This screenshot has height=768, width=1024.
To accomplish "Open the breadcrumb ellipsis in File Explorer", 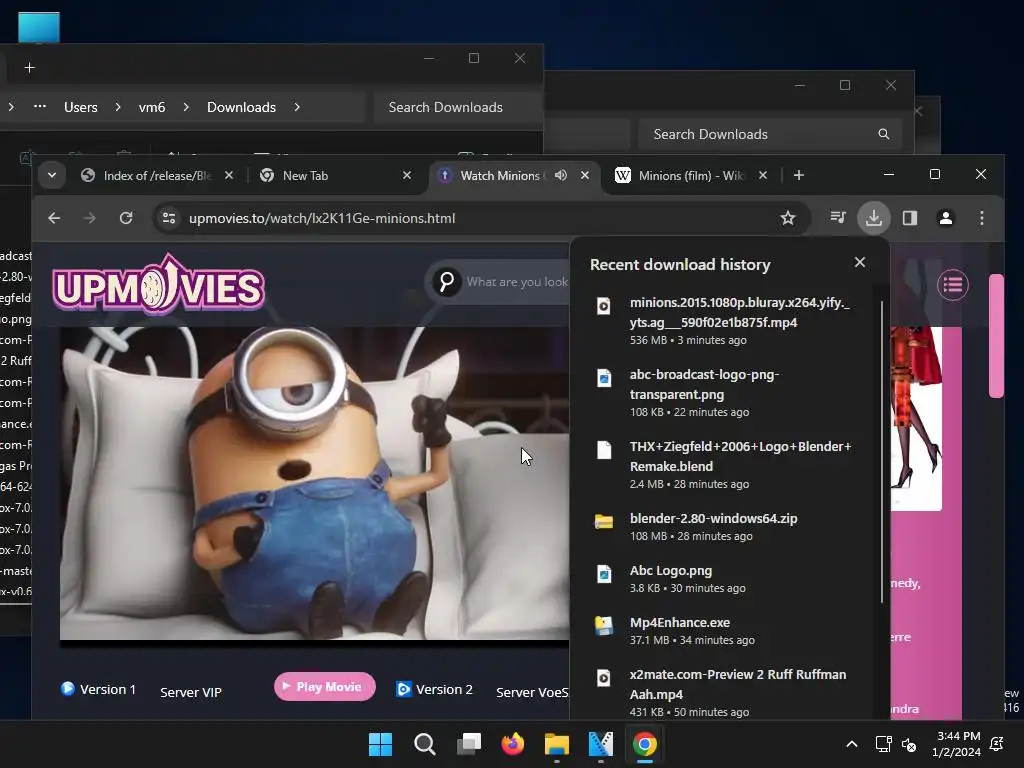I will point(40,106).
